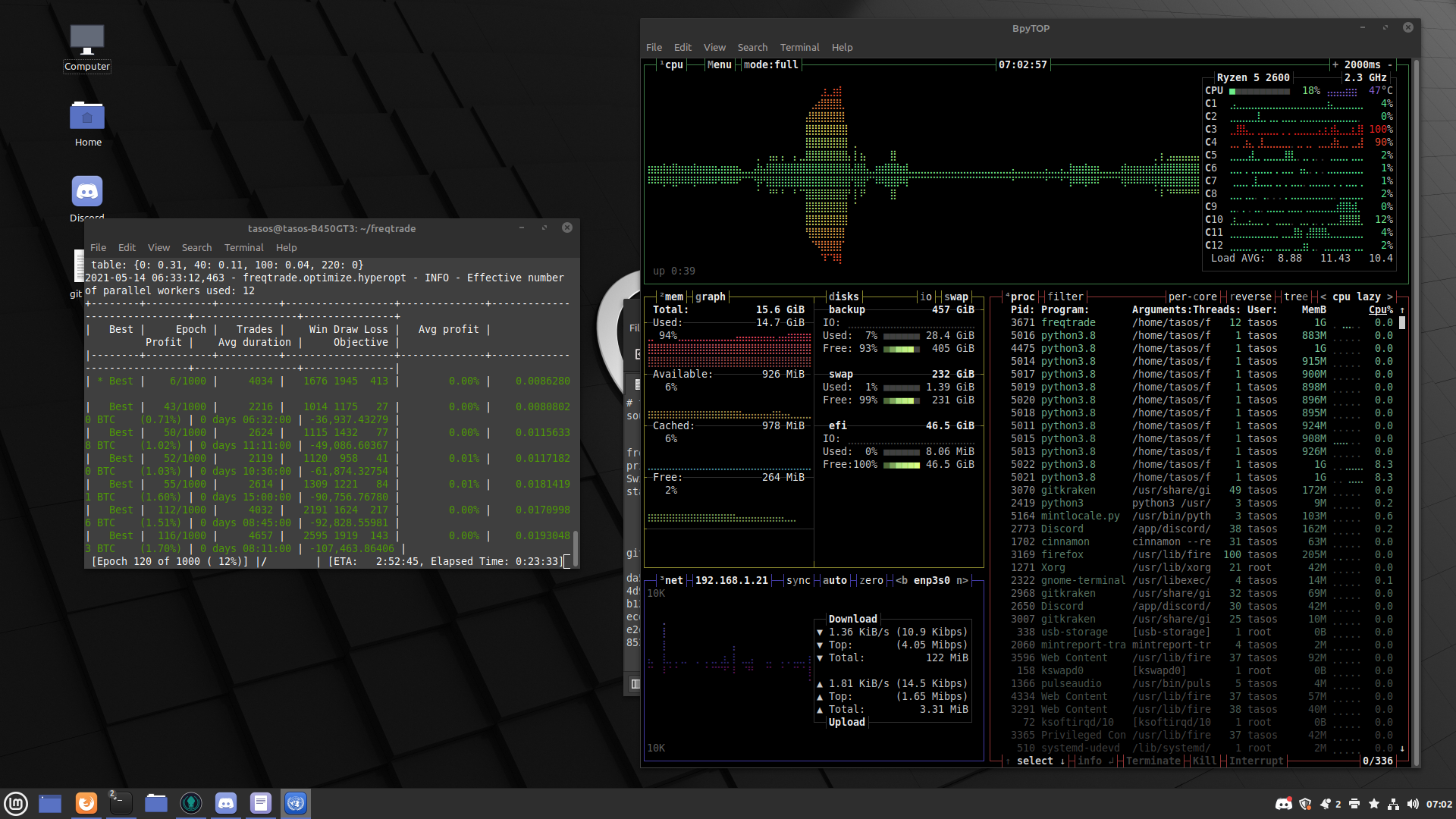Enable tree view in the process list

(1295, 297)
